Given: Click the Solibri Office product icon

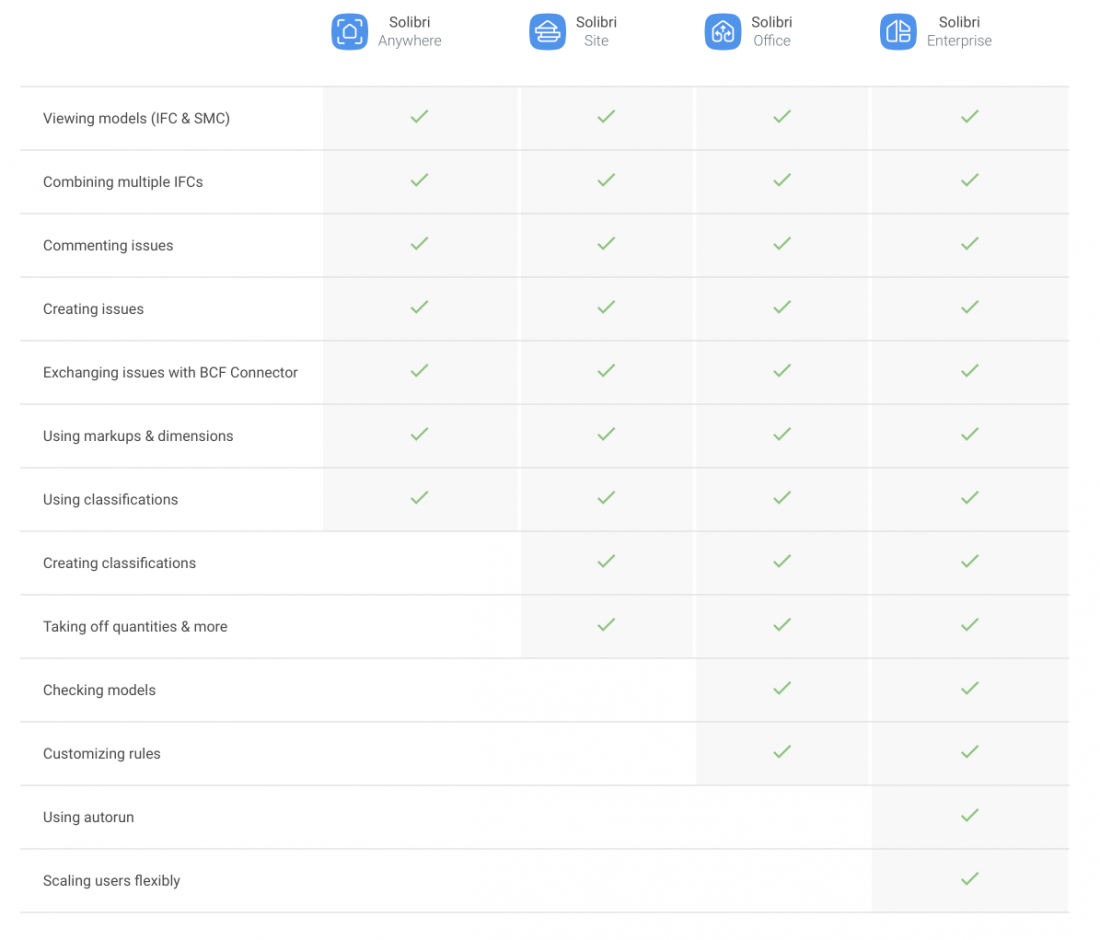Looking at the screenshot, I should pos(723,32).
